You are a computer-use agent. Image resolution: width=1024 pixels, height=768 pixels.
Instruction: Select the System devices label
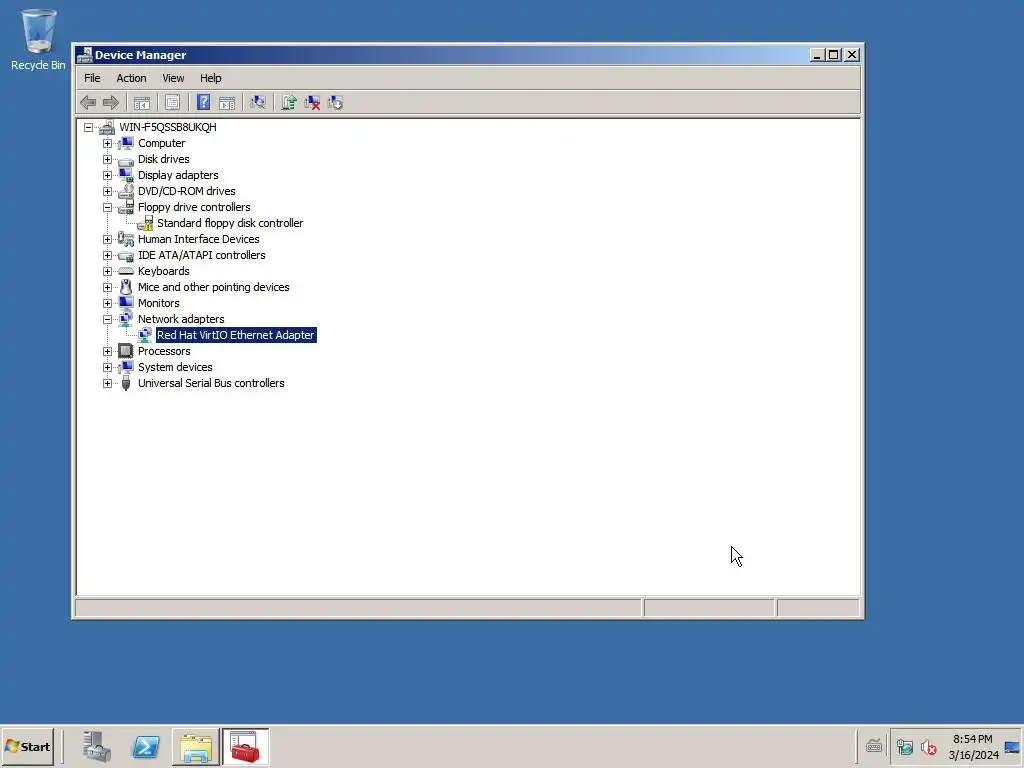(x=175, y=367)
